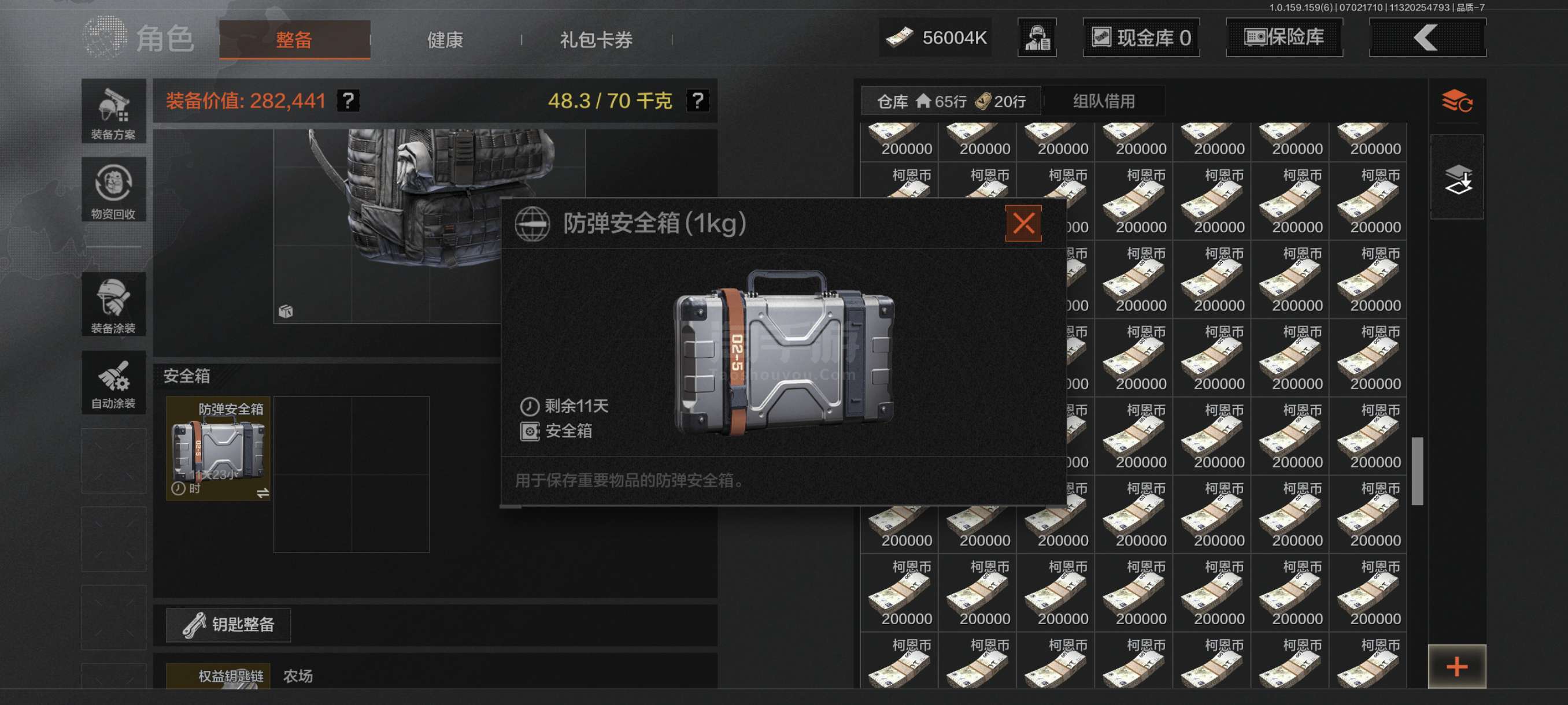Select the 自动涂装 auto-paint icon

[x=113, y=383]
